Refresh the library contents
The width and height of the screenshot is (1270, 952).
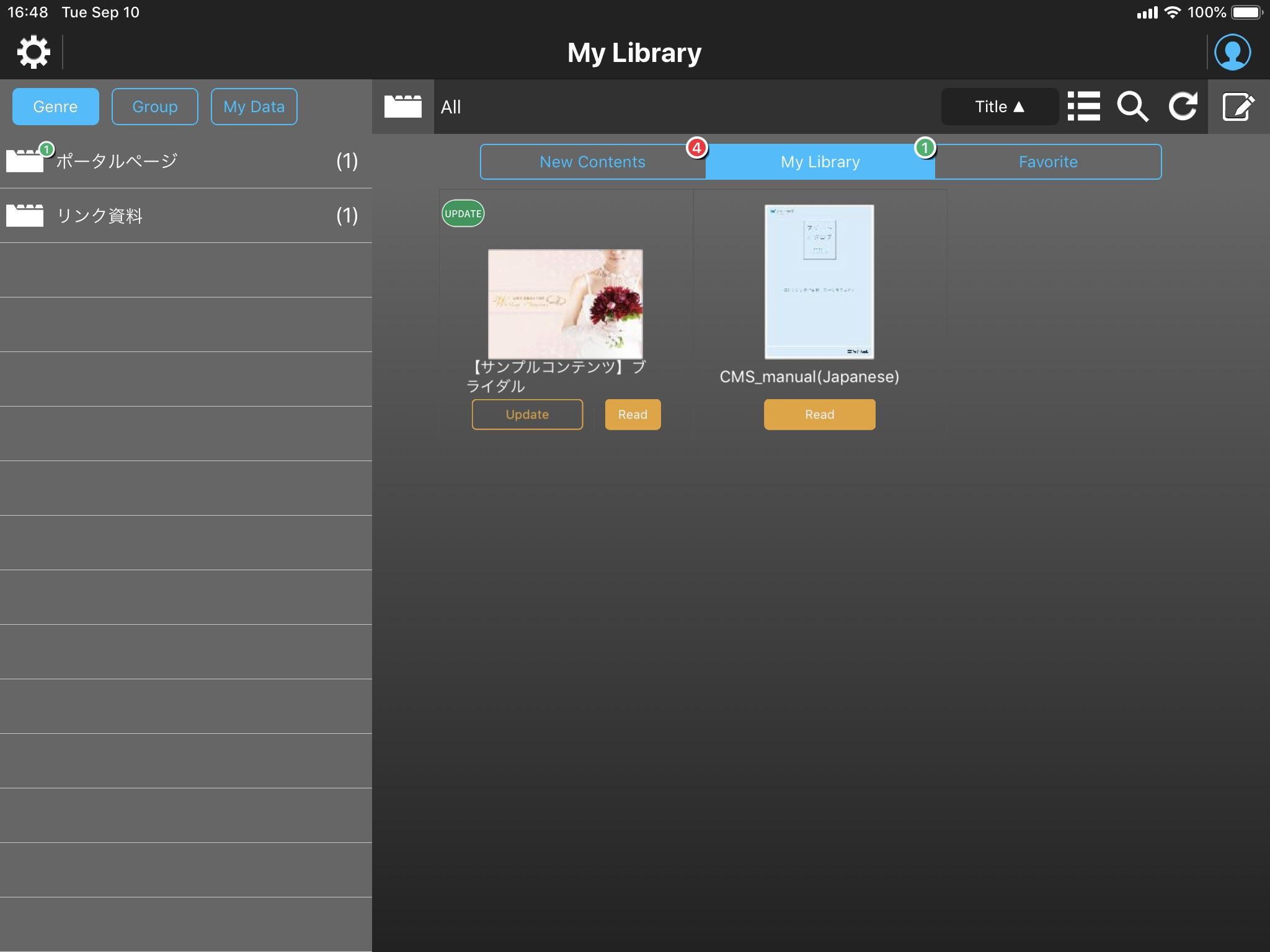pos(1183,107)
